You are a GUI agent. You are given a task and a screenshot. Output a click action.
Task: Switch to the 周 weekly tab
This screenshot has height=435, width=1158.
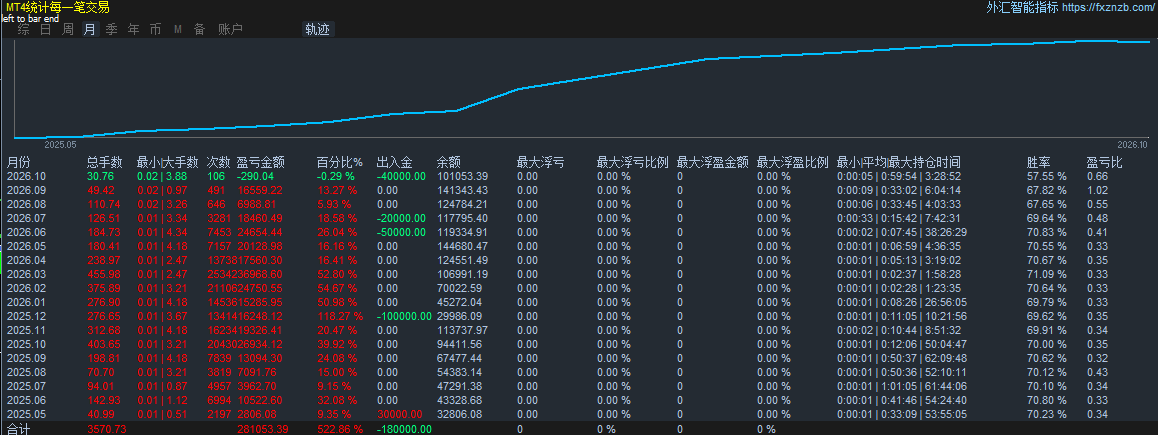point(68,30)
